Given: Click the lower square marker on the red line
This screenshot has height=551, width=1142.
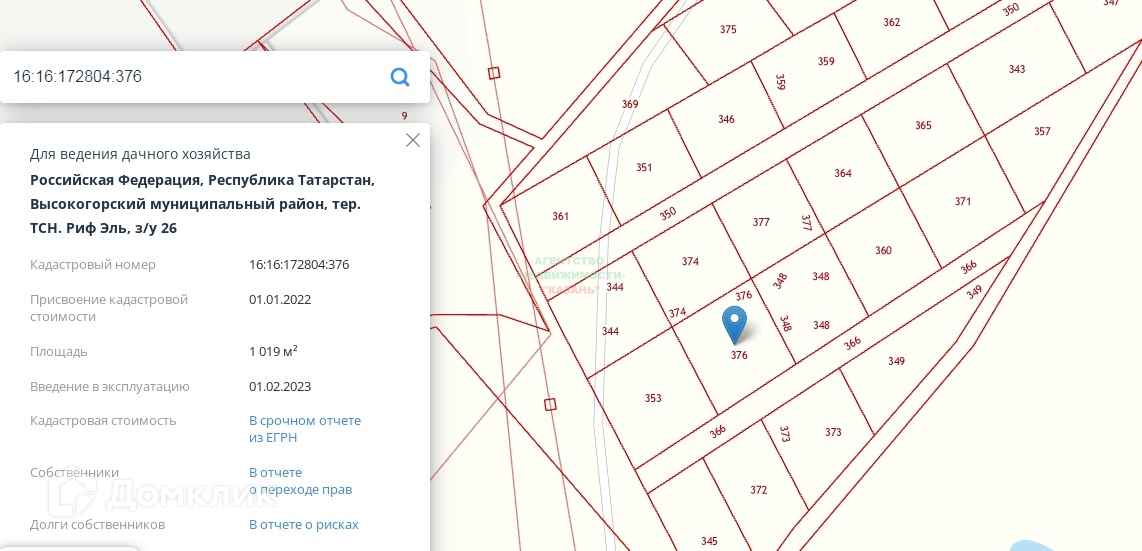Looking at the screenshot, I should click(x=551, y=405).
